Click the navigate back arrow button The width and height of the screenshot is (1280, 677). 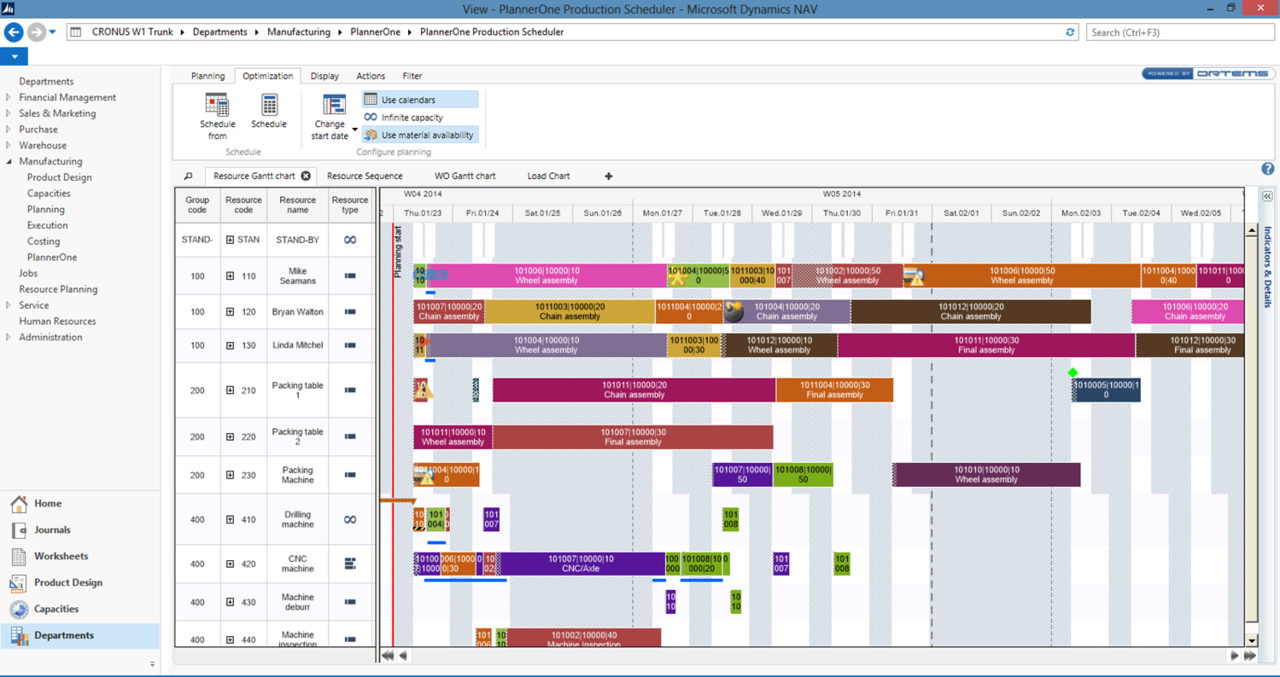click(14, 32)
